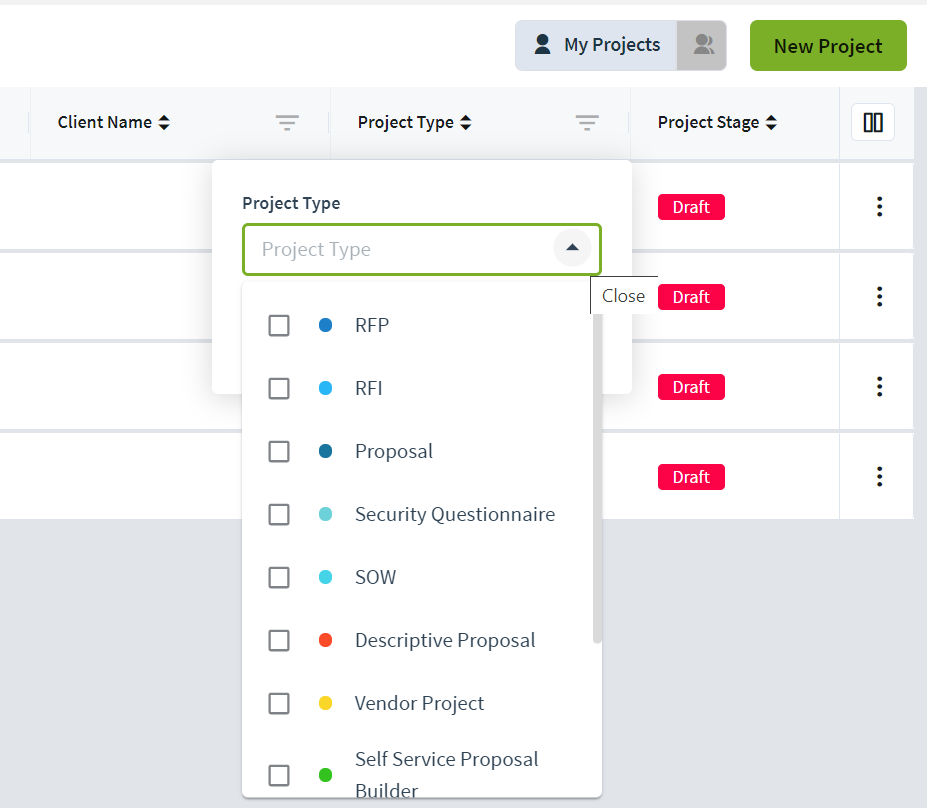Open the Project Type column filter icon
The width and height of the screenshot is (927, 808).
(587, 122)
